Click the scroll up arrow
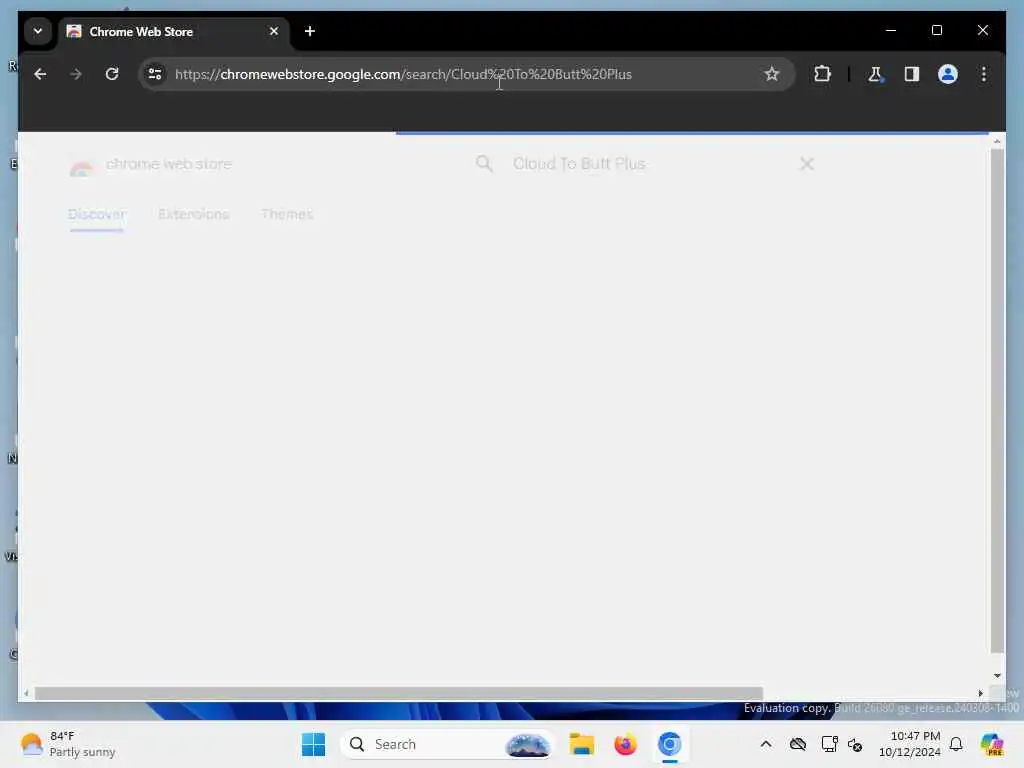 point(997,141)
